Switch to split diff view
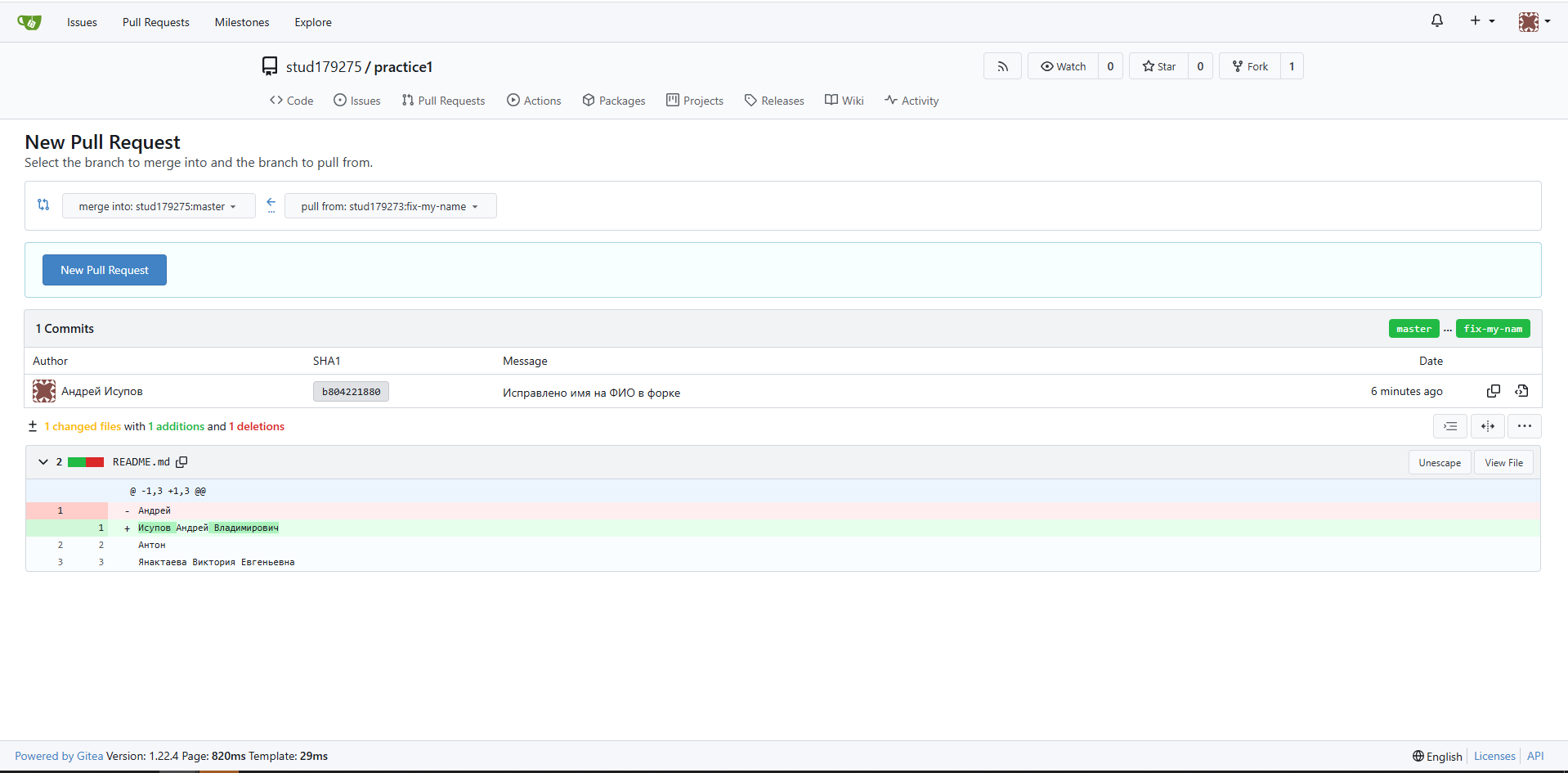Screen dimensions: 1568x773 point(1487,426)
